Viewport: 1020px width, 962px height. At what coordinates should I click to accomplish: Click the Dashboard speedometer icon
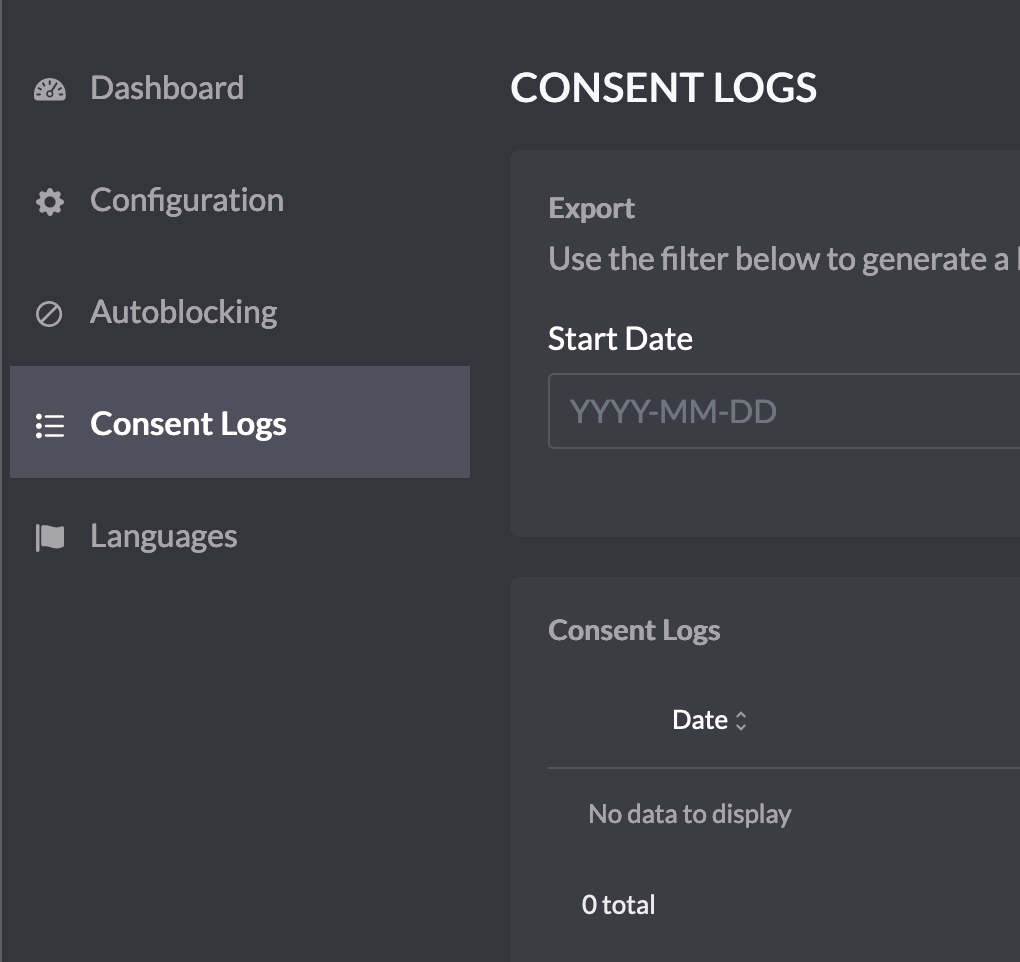[49, 89]
